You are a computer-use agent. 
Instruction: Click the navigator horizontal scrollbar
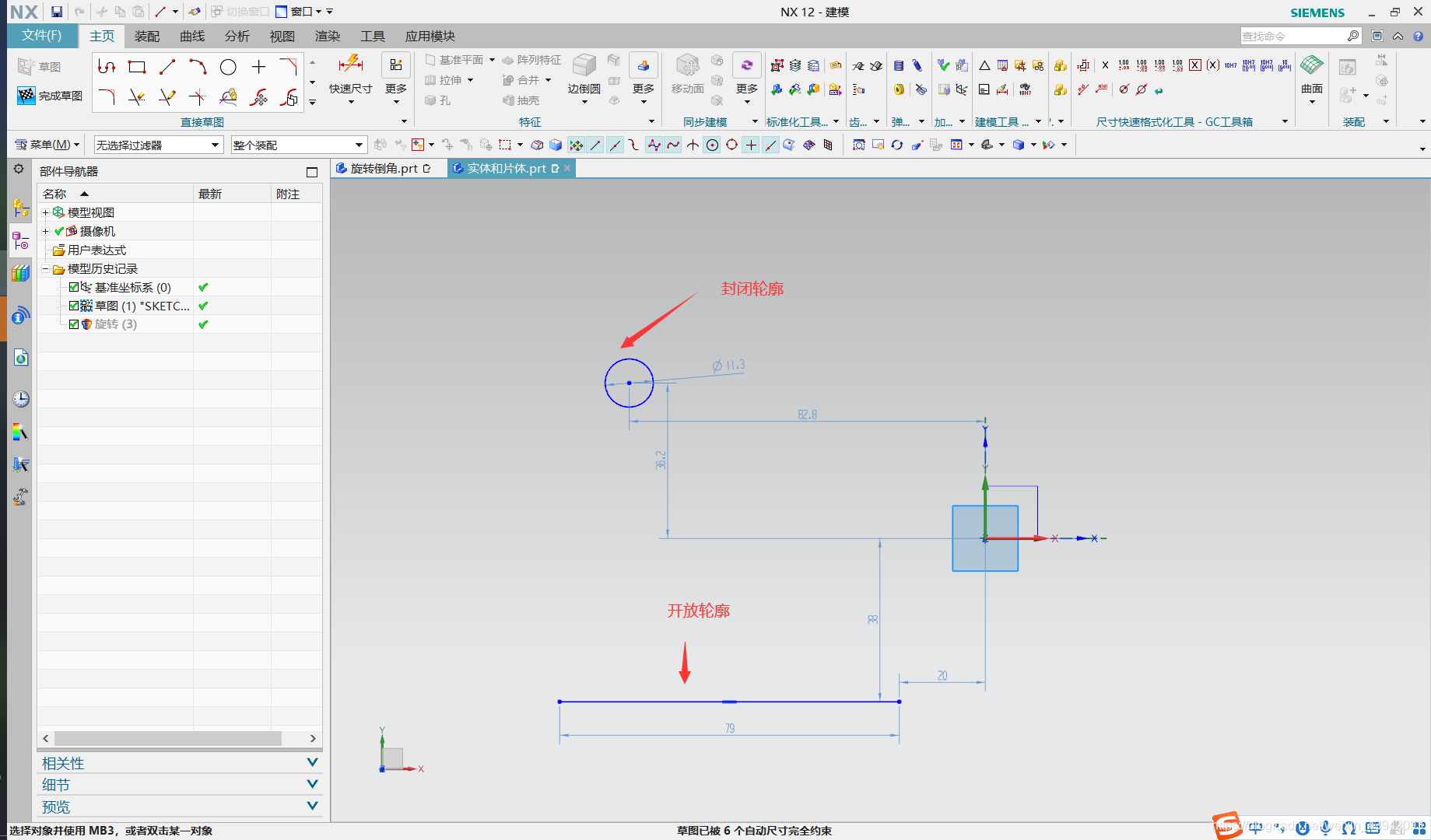click(167, 738)
